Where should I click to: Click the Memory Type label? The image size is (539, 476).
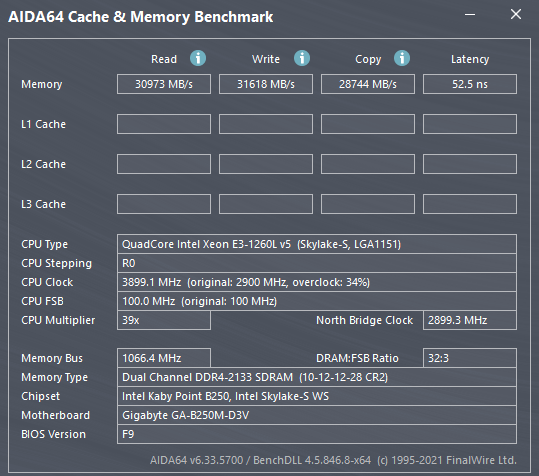click(x=54, y=377)
